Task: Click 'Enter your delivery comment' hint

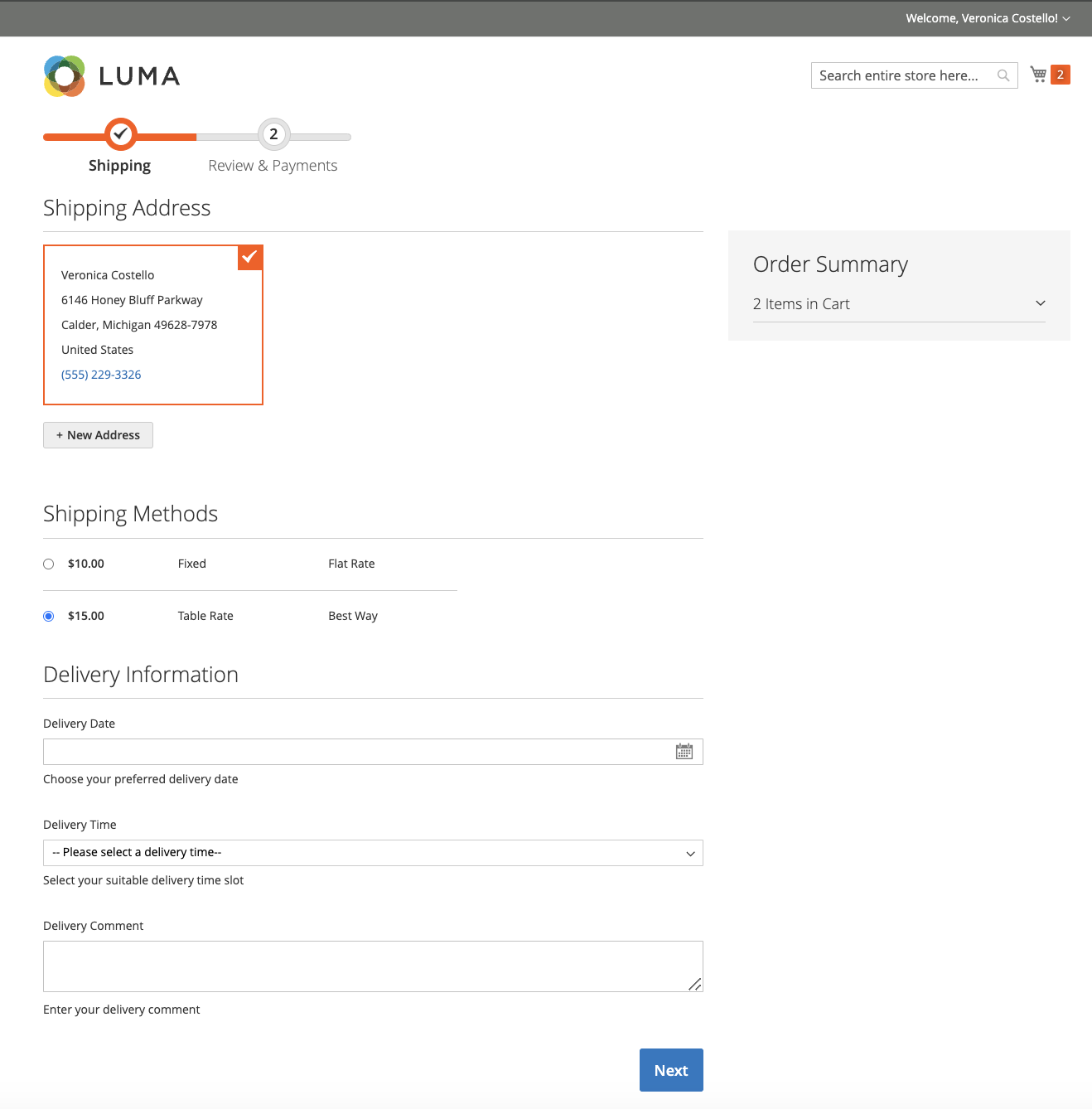Action: tap(122, 1010)
